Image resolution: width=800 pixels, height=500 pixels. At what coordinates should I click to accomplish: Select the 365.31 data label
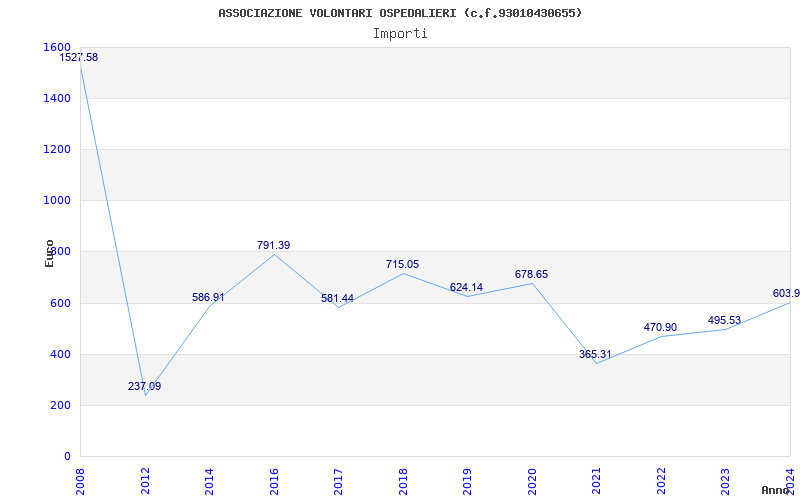pyautogui.click(x=595, y=354)
